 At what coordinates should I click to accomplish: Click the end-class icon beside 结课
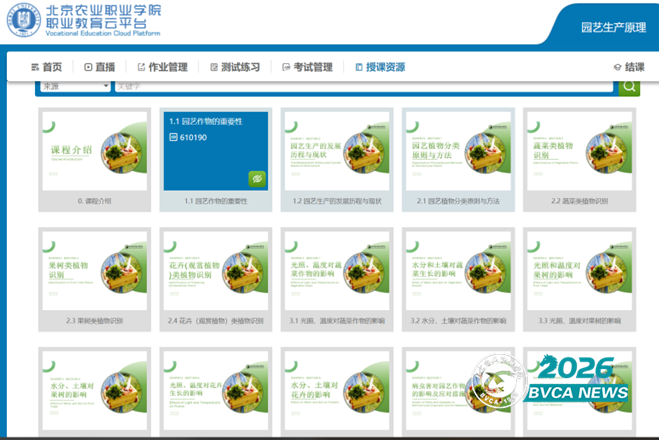617,67
